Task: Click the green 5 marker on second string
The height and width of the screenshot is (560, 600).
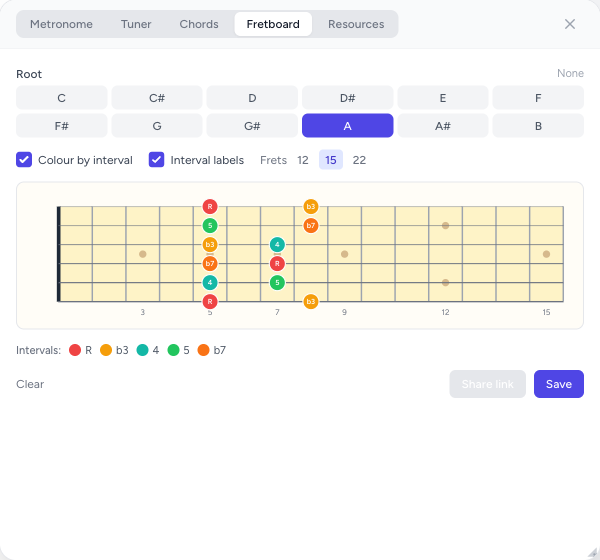Action: [210, 225]
